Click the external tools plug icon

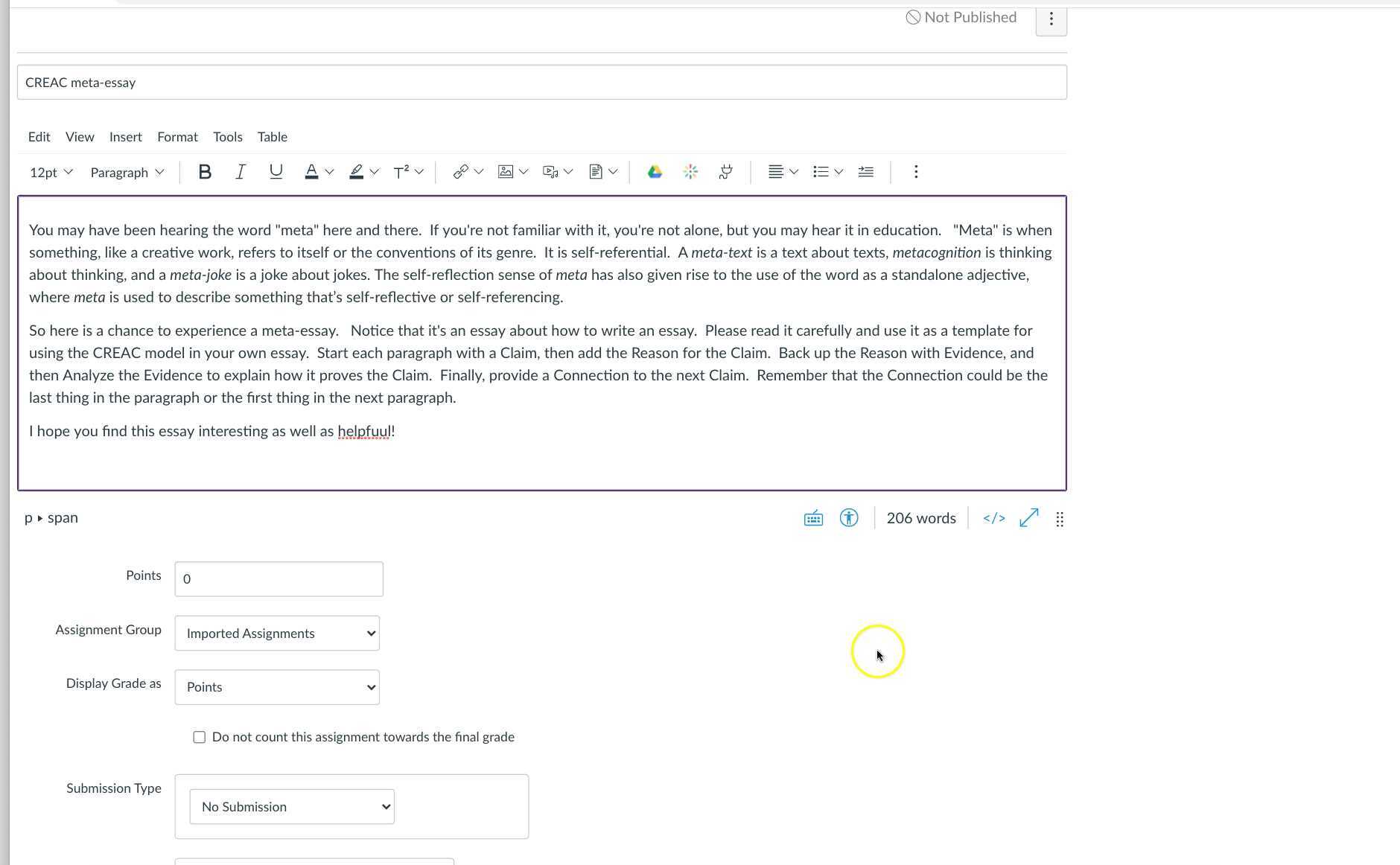725,172
